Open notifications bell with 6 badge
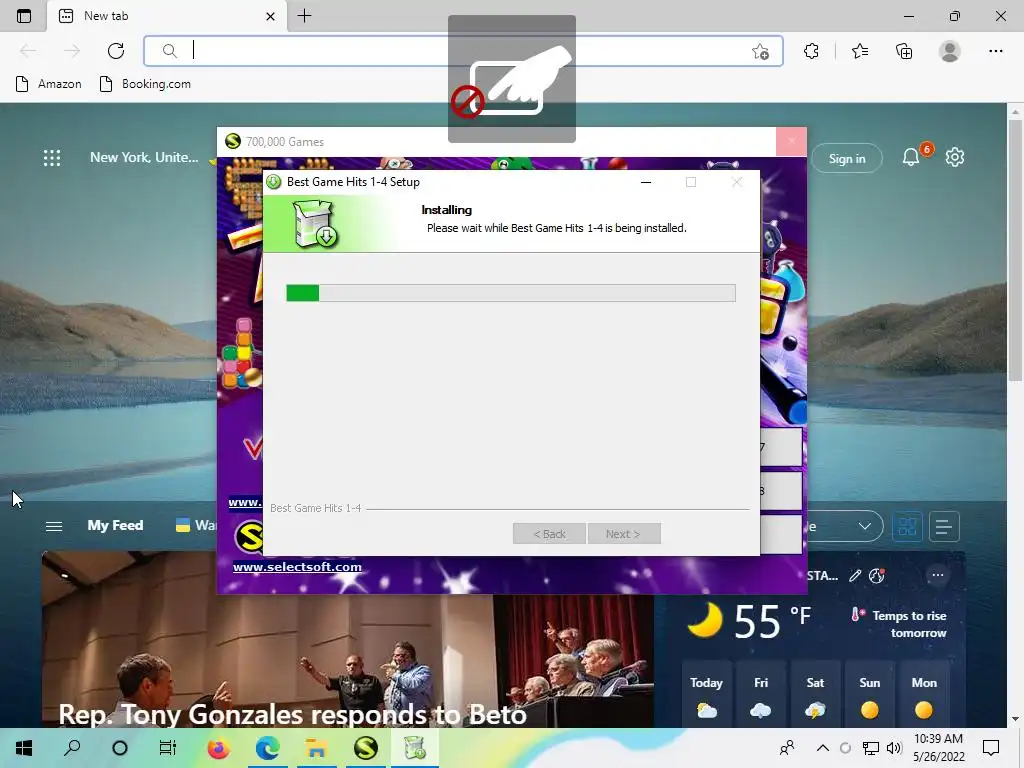 click(x=912, y=157)
